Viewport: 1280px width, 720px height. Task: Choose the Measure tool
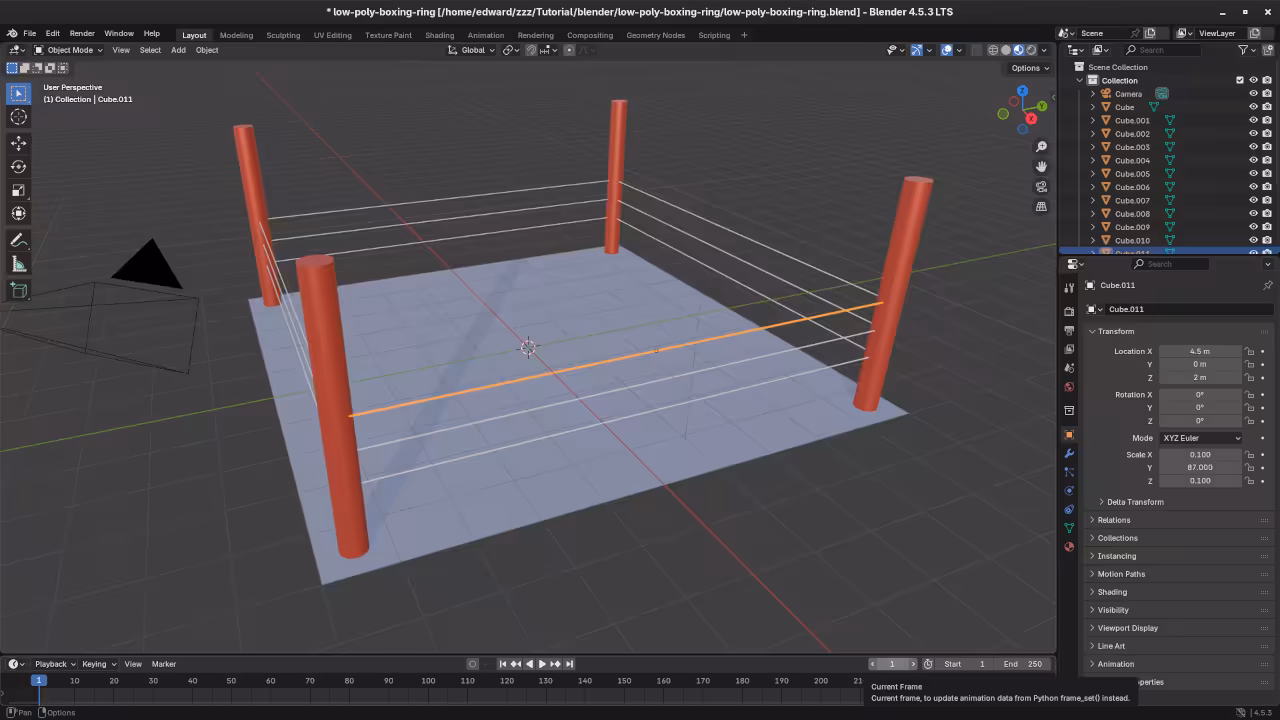point(18,264)
